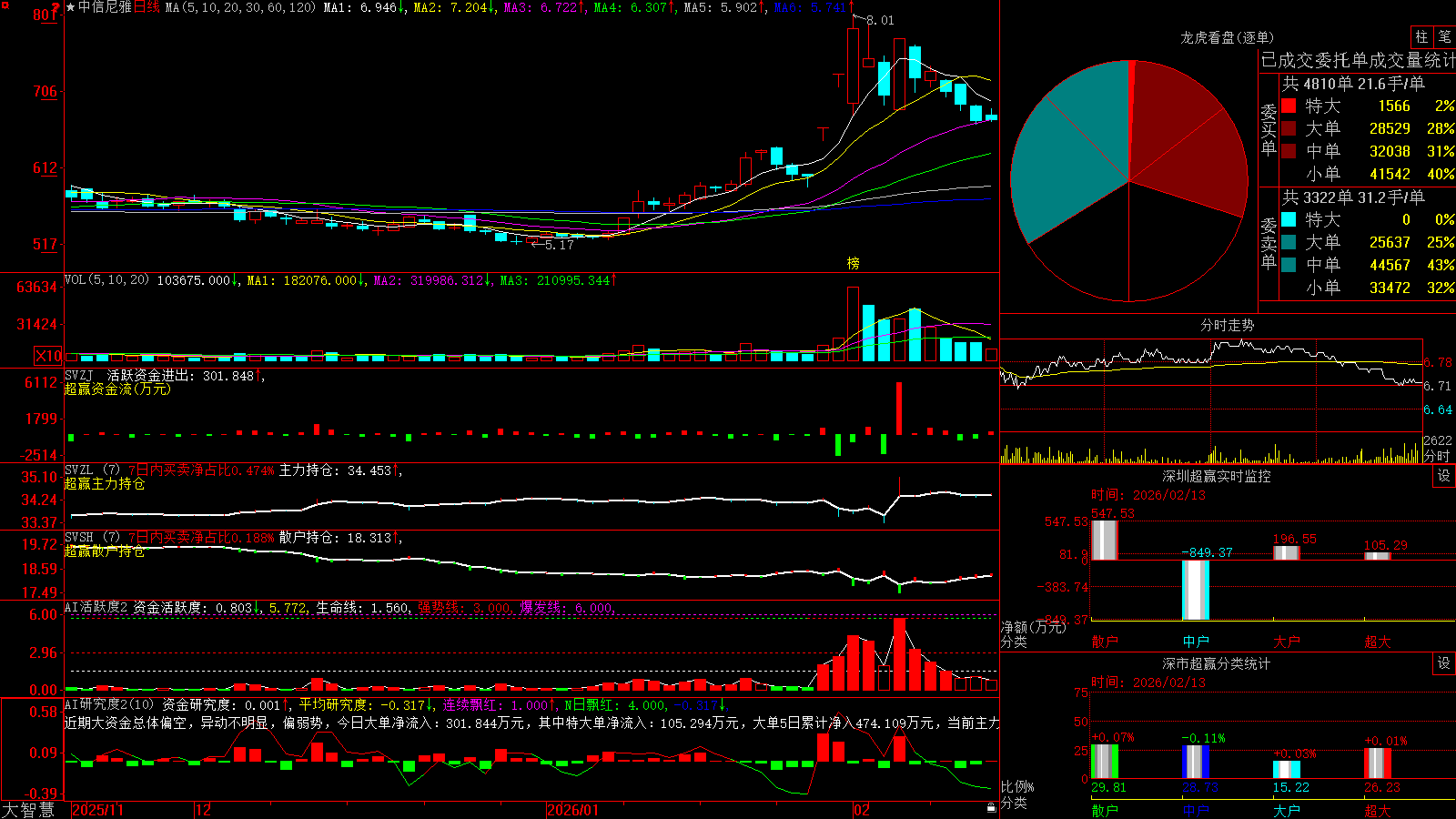Click the star icon before 中信尼雅
Image resolution: width=1456 pixels, height=819 pixels.
(x=71, y=7)
